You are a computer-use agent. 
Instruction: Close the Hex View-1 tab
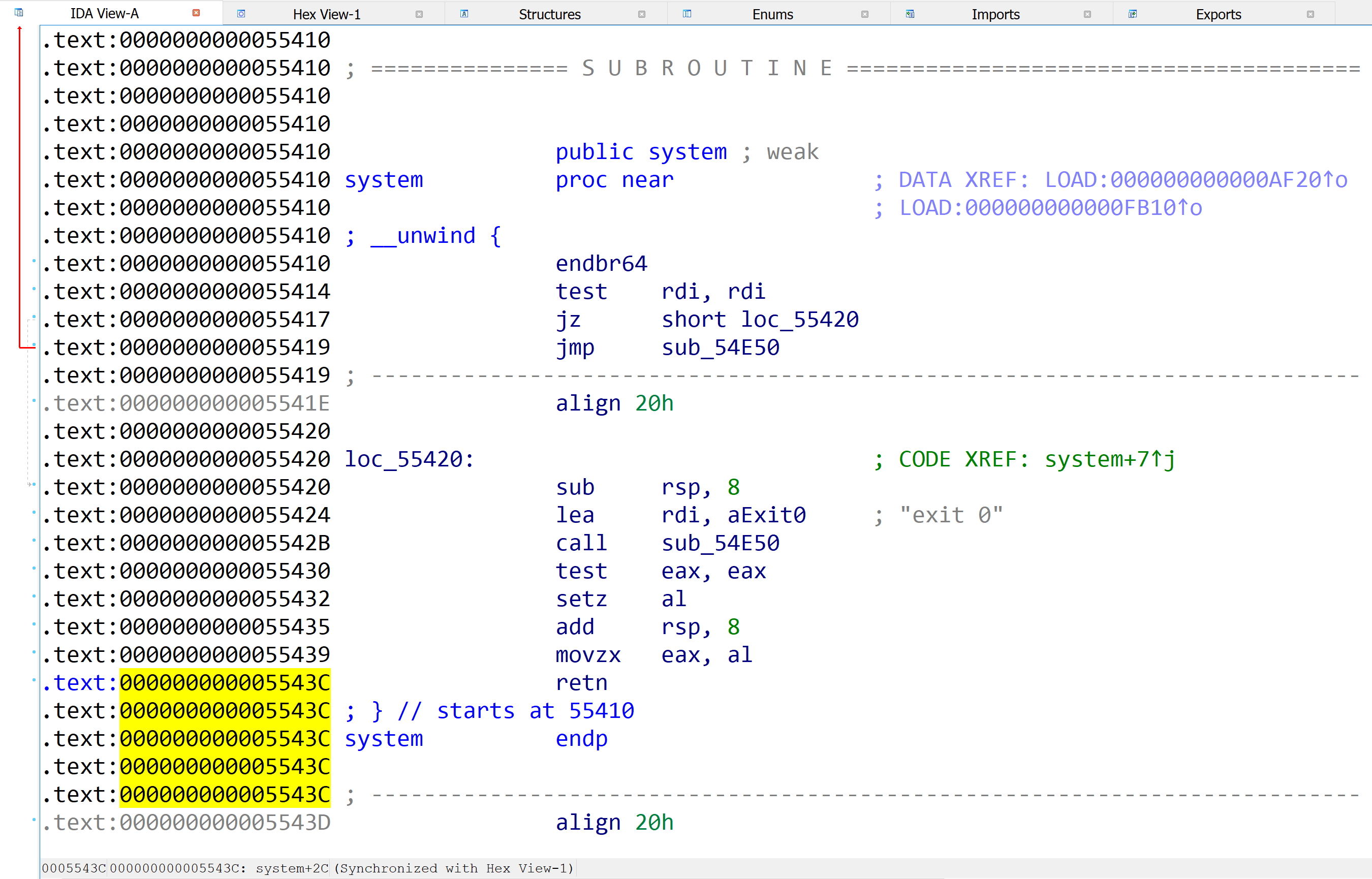pyautogui.click(x=420, y=14)
